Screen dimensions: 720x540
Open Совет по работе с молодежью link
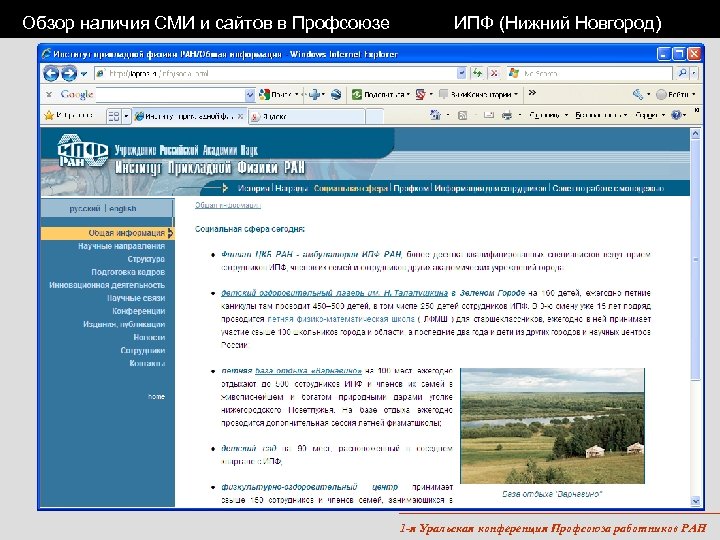click(608, 188)
